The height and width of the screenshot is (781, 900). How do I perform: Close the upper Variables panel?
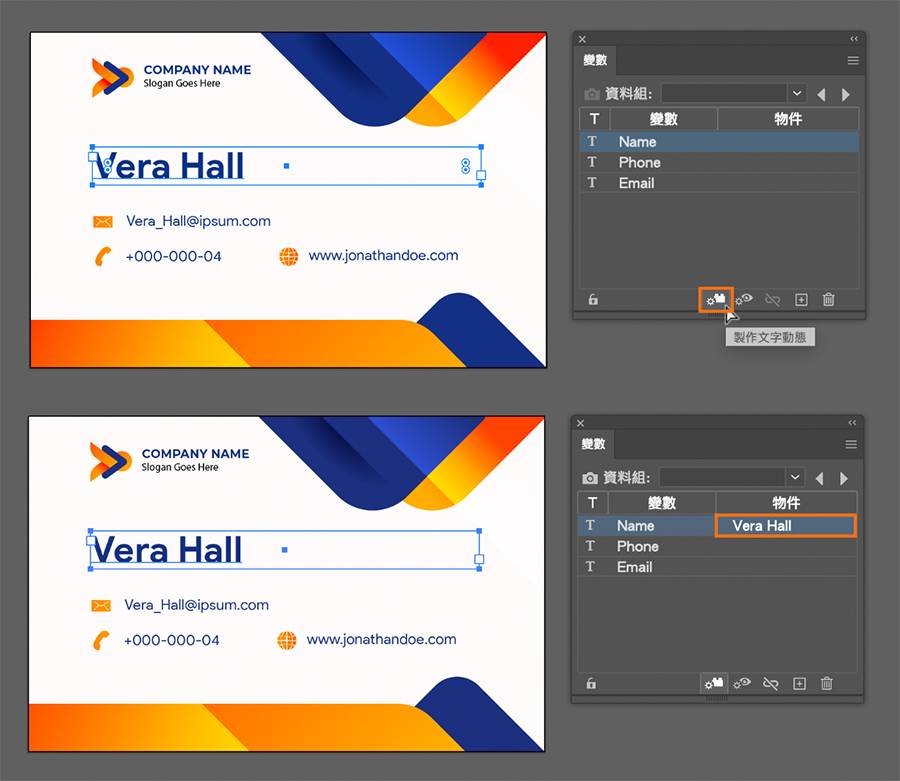pos(583,39)
